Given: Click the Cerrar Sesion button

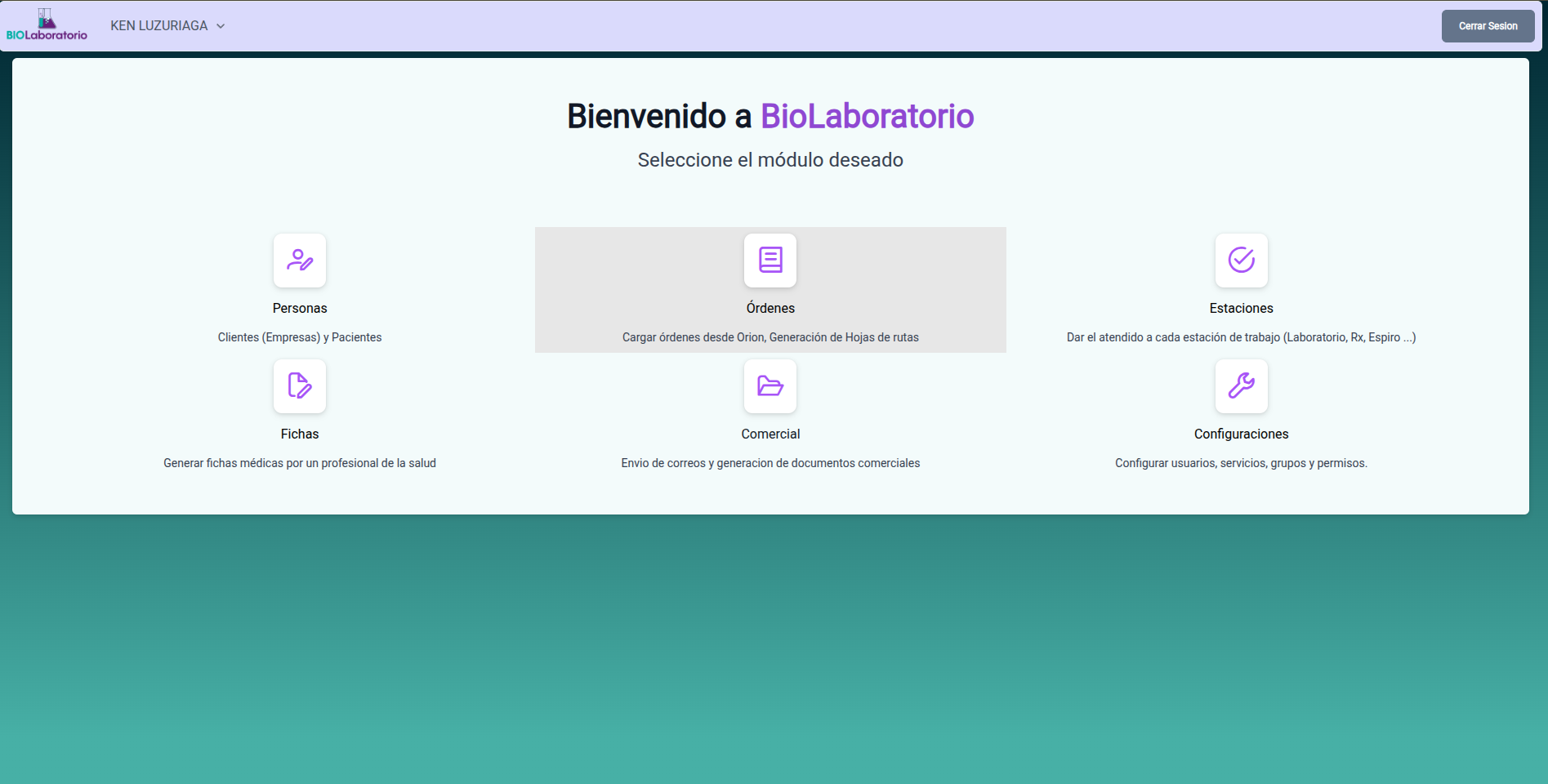Looking at the screenshot, I should (x=1487, y=25).
